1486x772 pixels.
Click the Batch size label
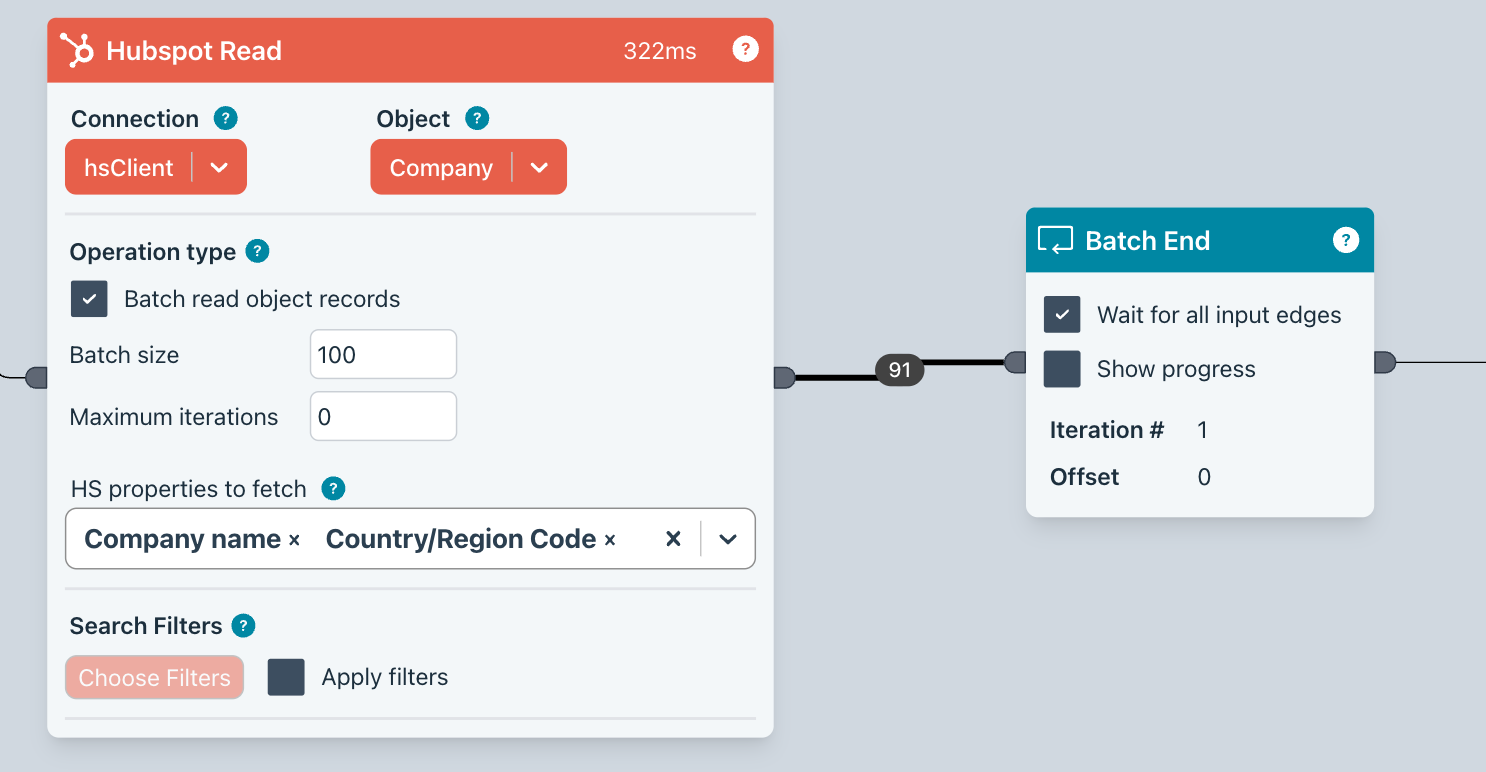124,355
